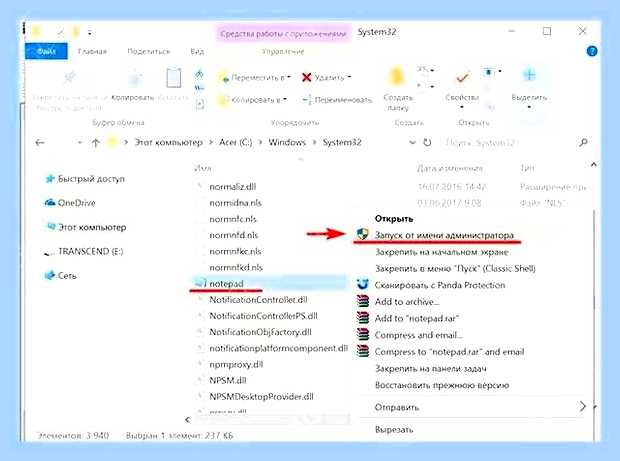
Task: Select normaliz.dll file
Action: [x=232, y=187]
